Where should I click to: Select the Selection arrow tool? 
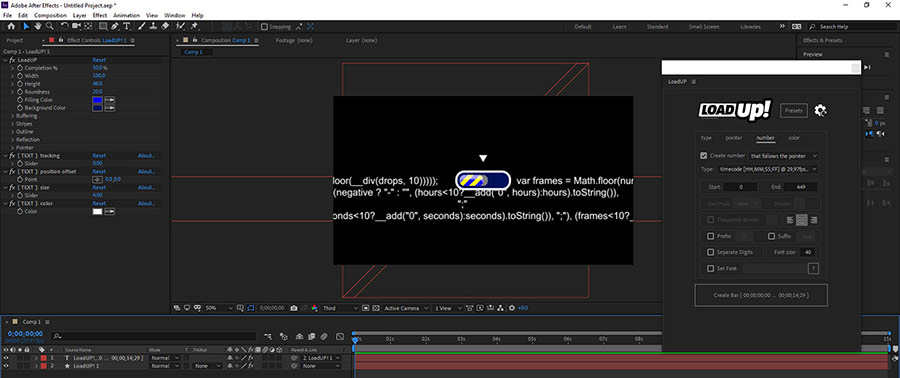click(x=26, y=26)
